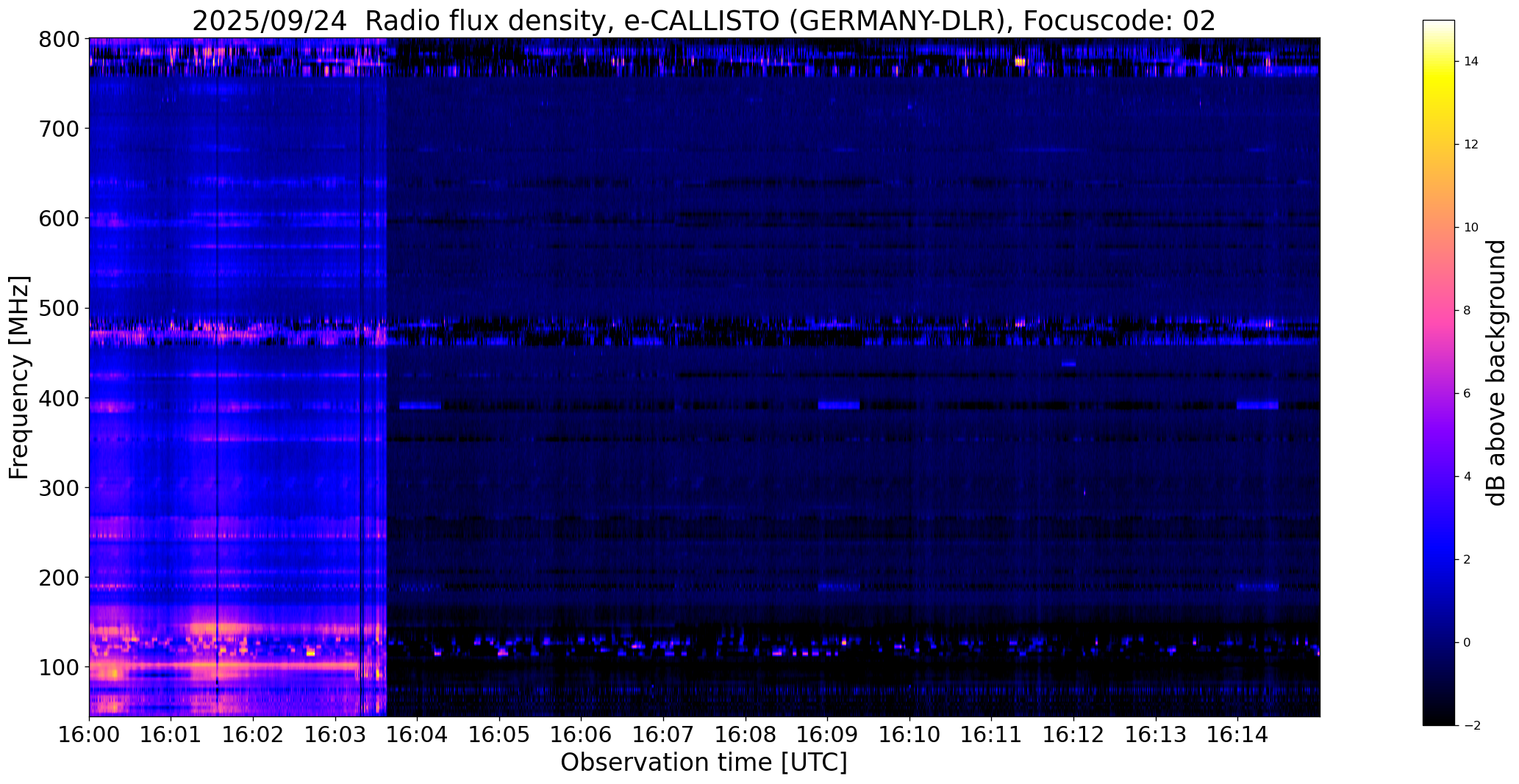This screenshot has width=1519, height=784.
Task: Click the "dB above background" colorbar label
Action: pos(1496,373)
